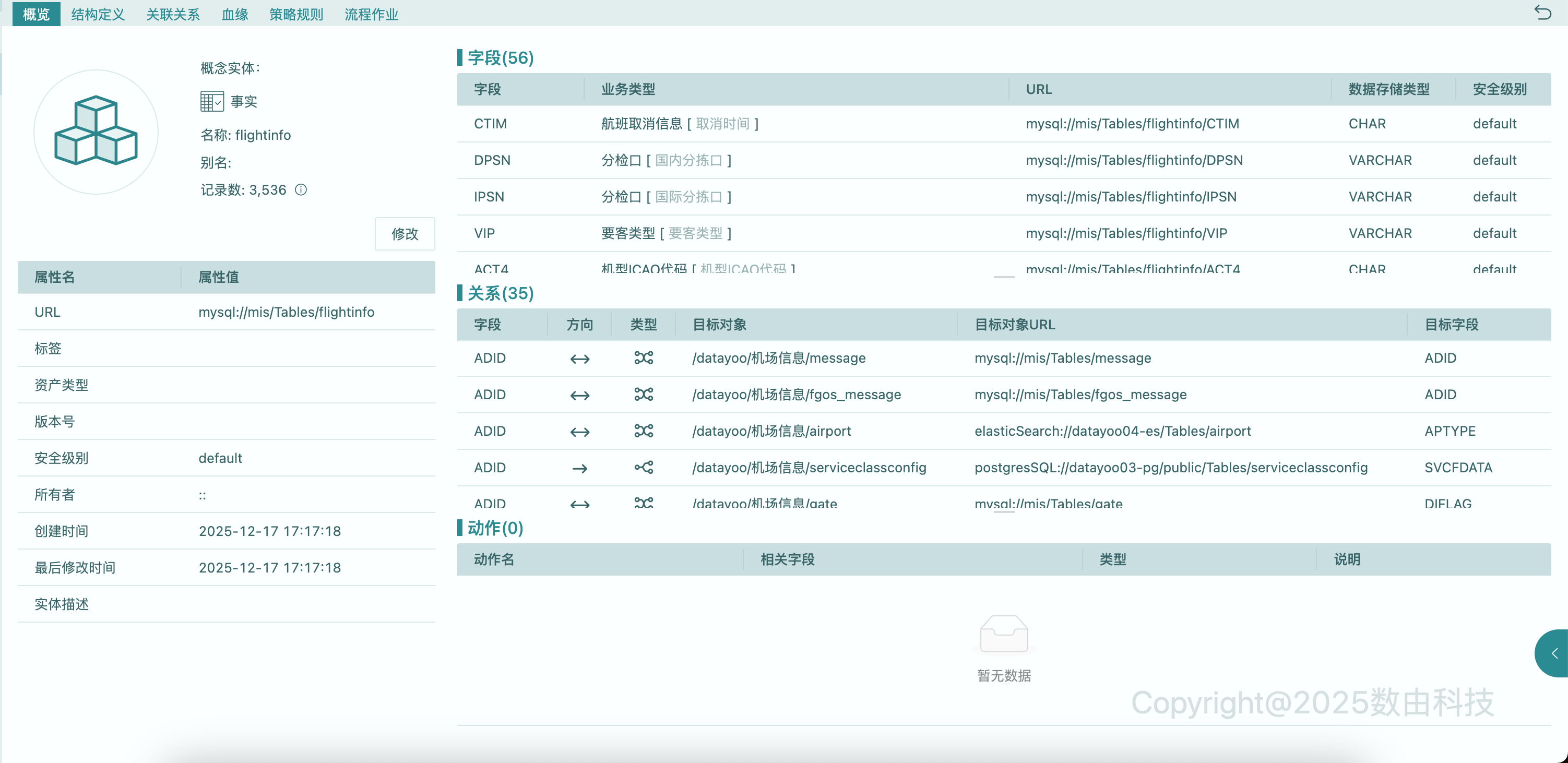
Task: Go to the 策略规则 tab
Action: [x=296, y=14]
